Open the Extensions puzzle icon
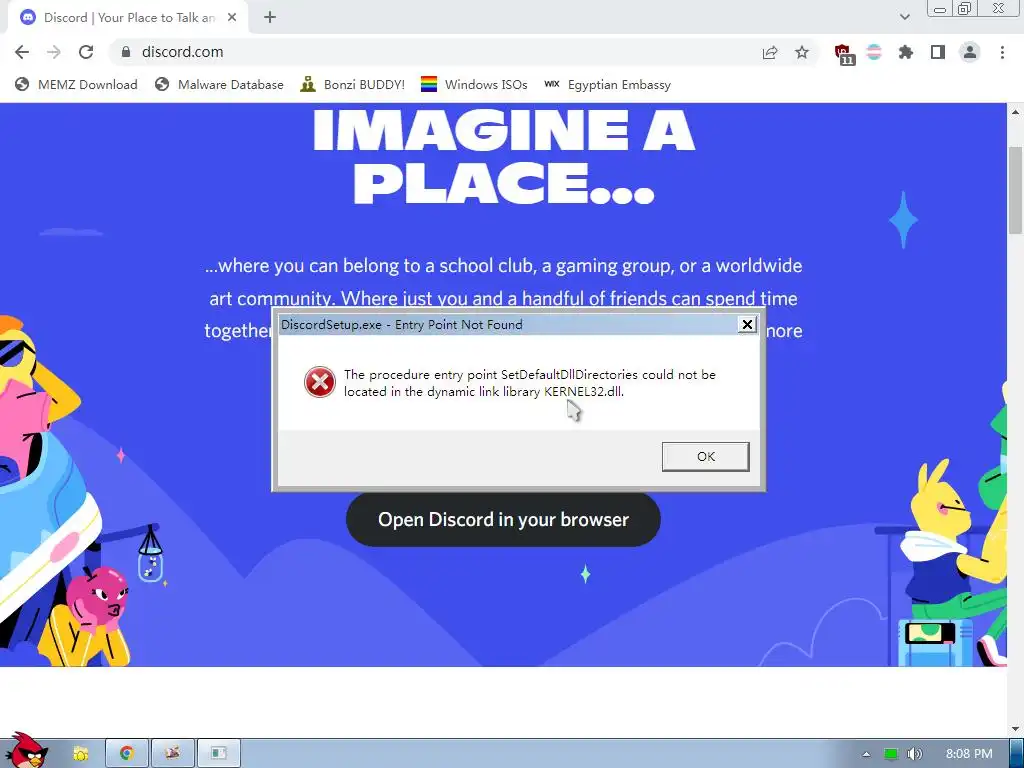Screen dimensions: 1024x768 (x=906, y=52)
